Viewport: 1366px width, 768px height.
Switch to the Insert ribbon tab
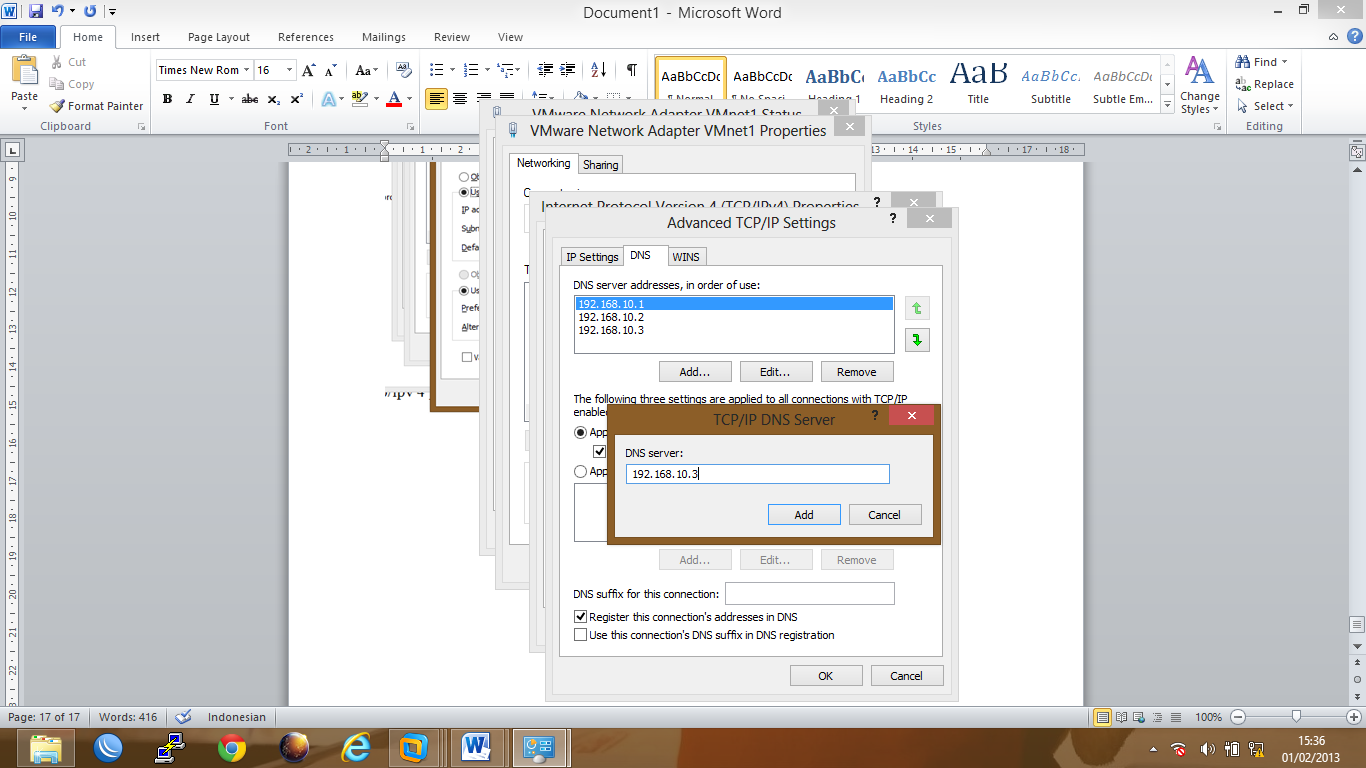point(145,37)
